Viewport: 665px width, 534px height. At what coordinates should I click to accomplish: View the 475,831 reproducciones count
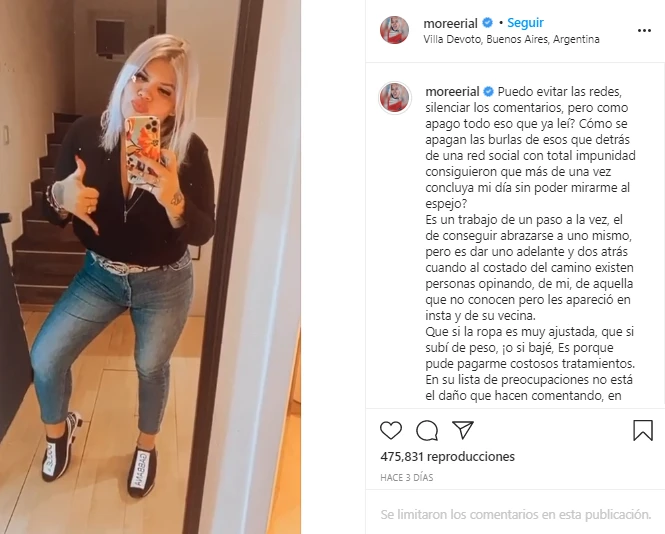tap(447, 456)
